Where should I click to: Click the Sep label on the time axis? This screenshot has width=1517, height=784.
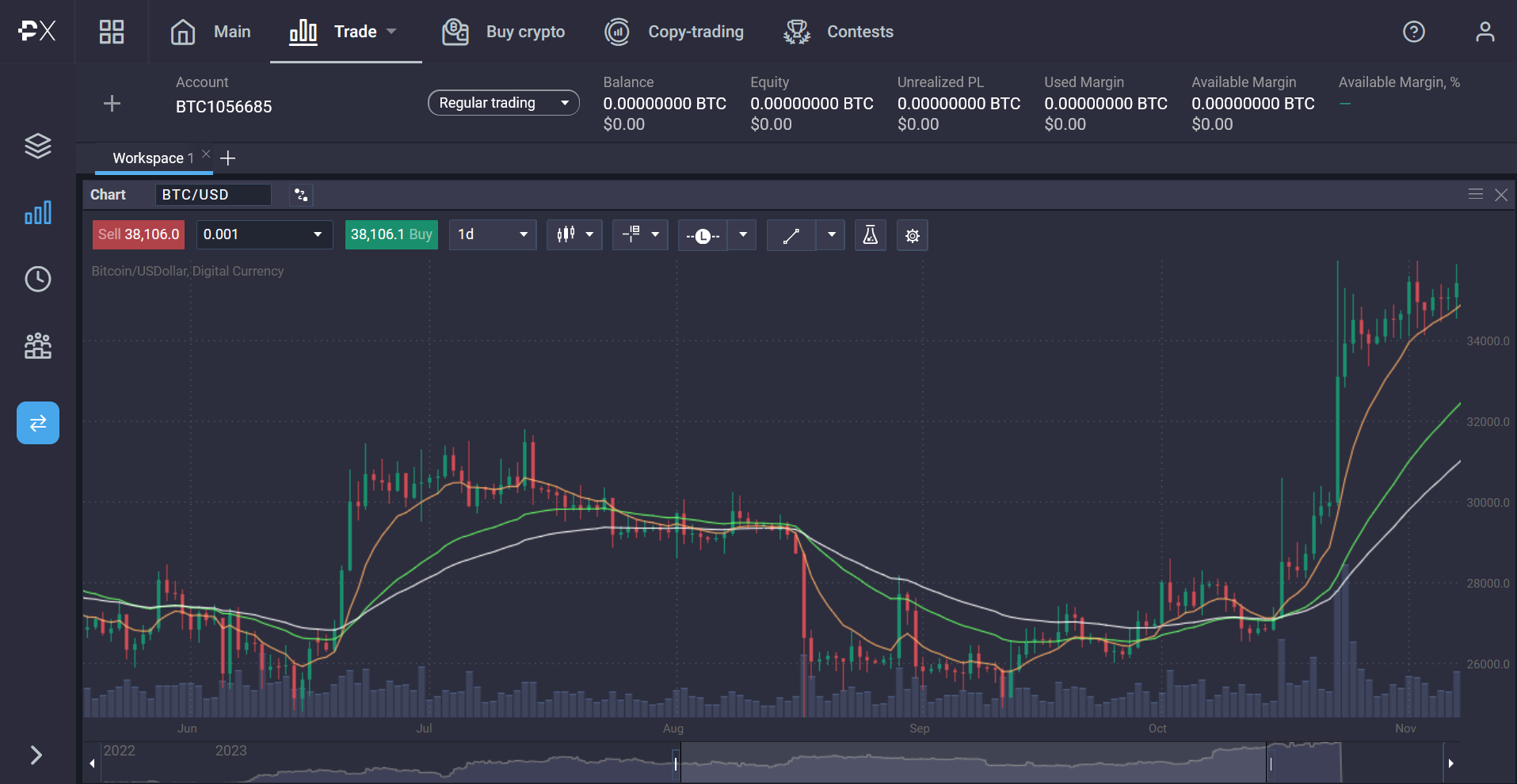coord(920,729)
